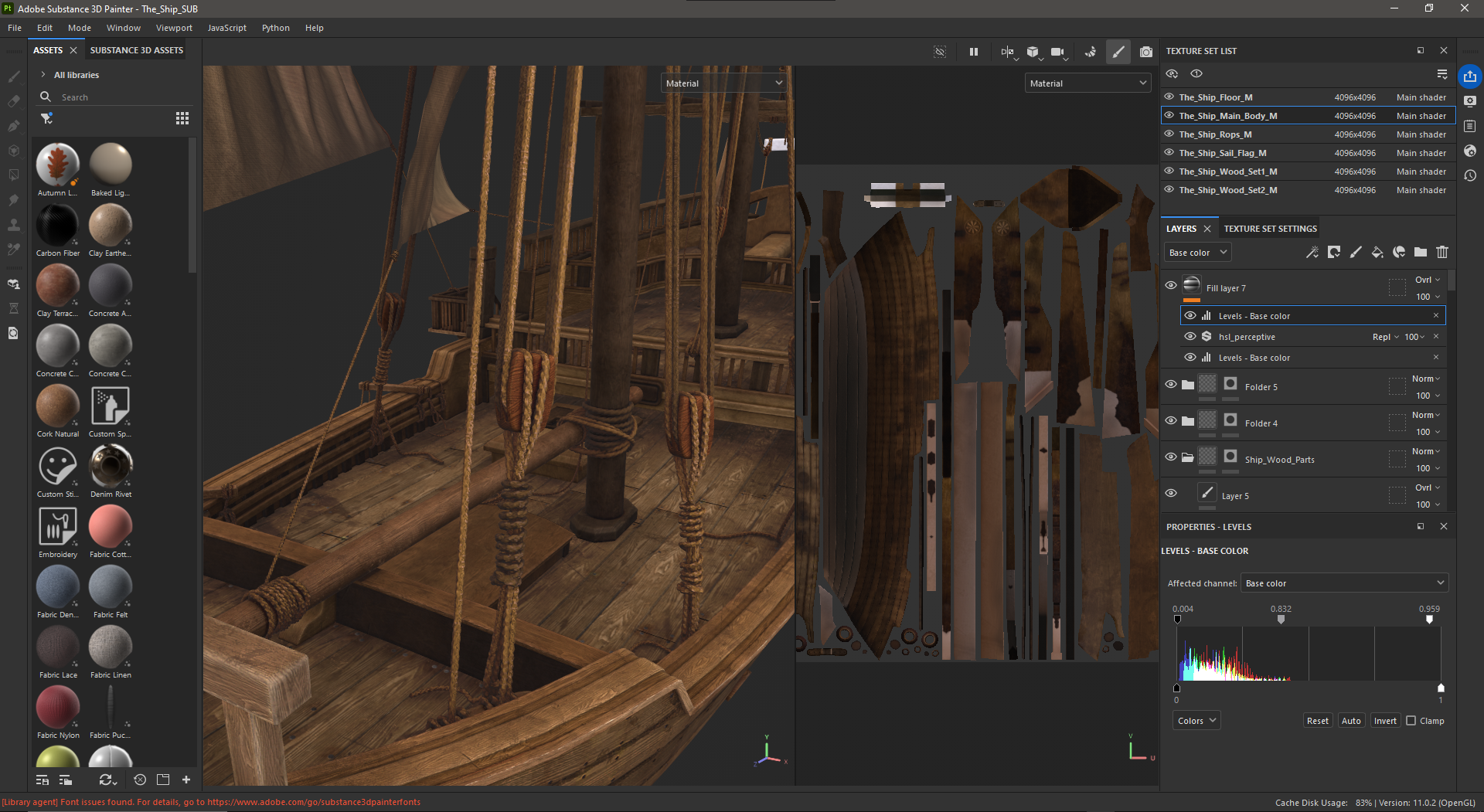1484x812 pixels.
Task: Open the File menu
Action: click(x=15, y=28)
